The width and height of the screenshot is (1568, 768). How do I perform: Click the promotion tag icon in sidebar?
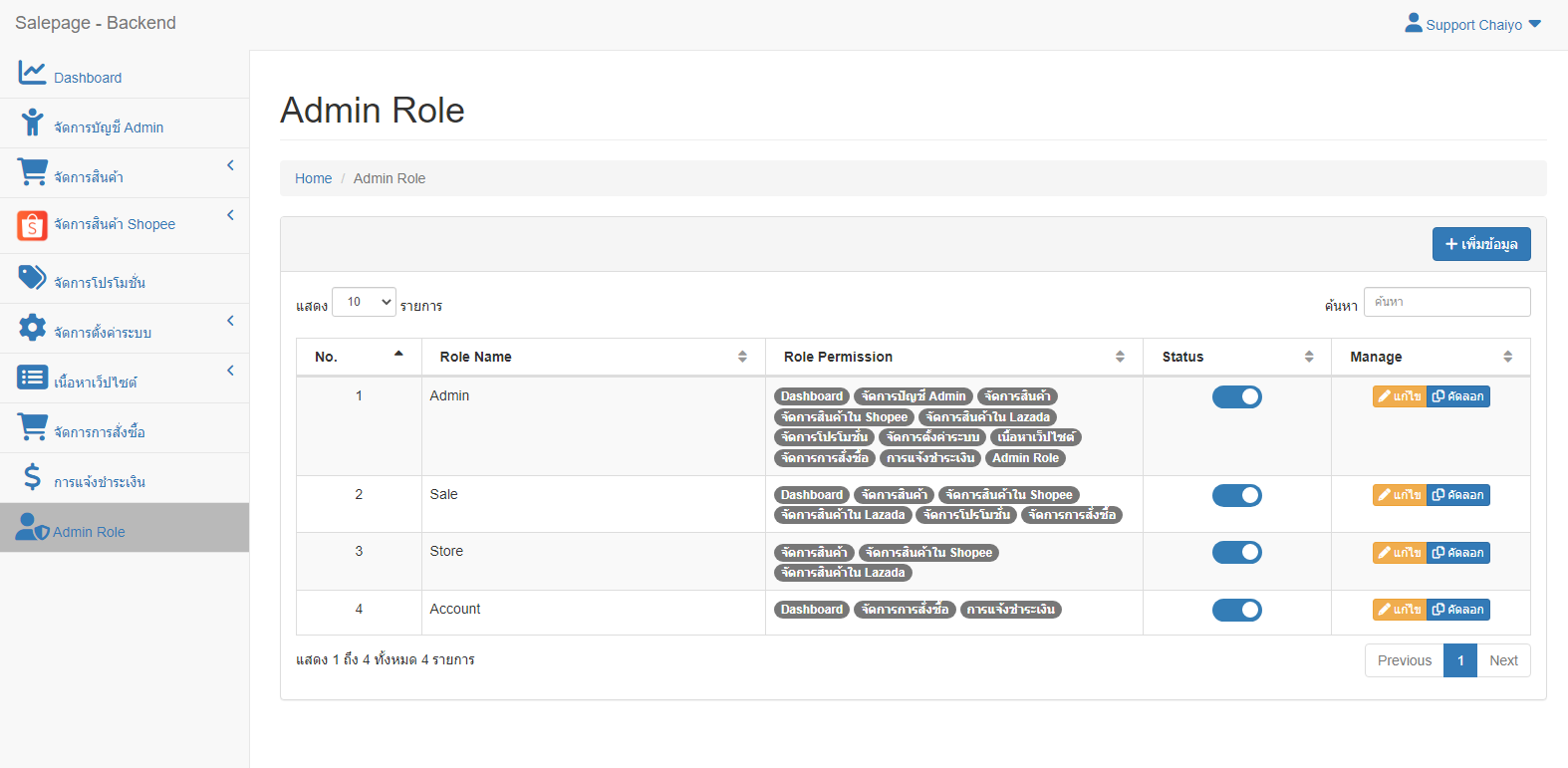click(x=32, y=277)
